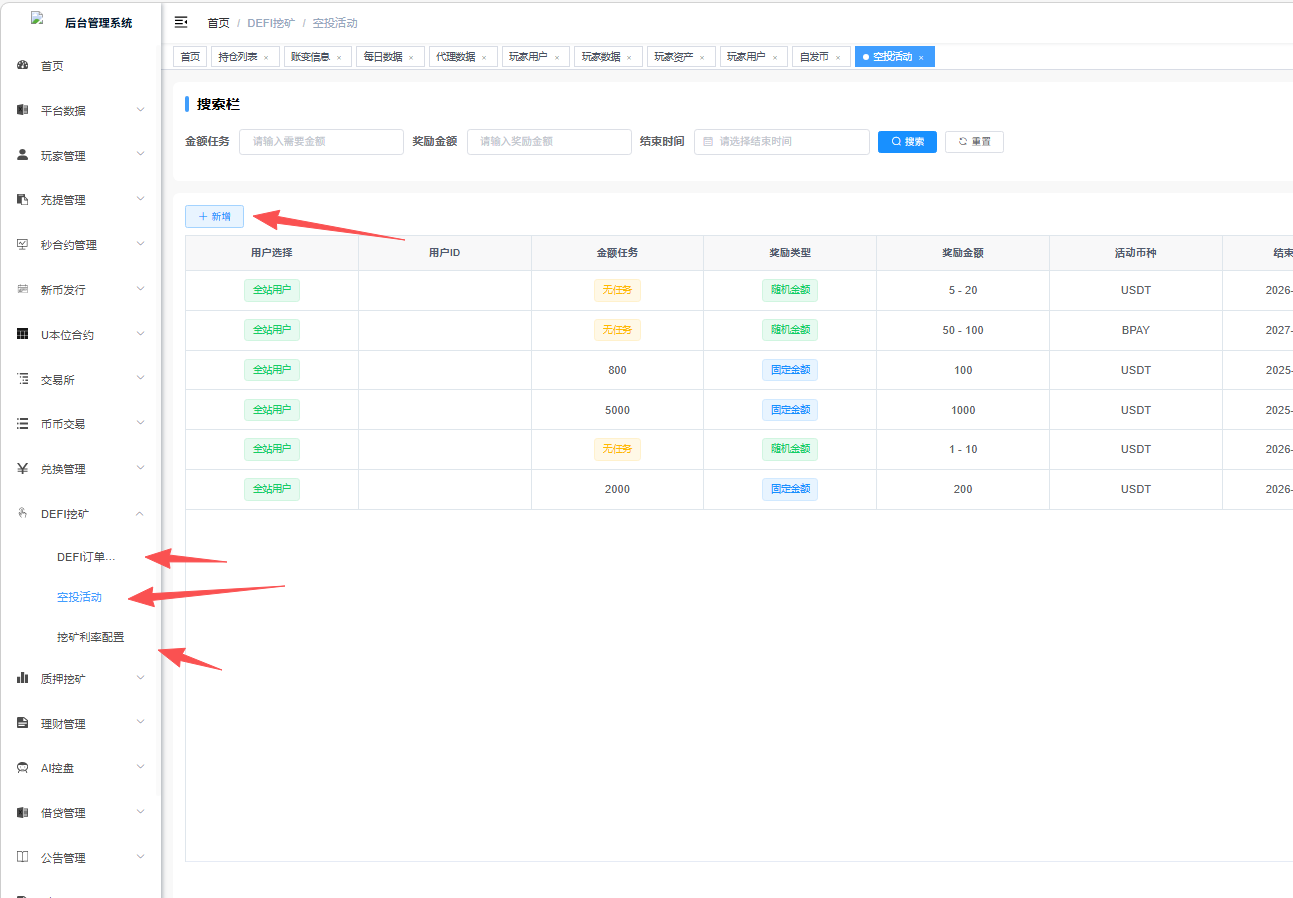1293x898 pixels.
Task: Focus the 奖励金额 input field
Action: [x=549, y=142]
